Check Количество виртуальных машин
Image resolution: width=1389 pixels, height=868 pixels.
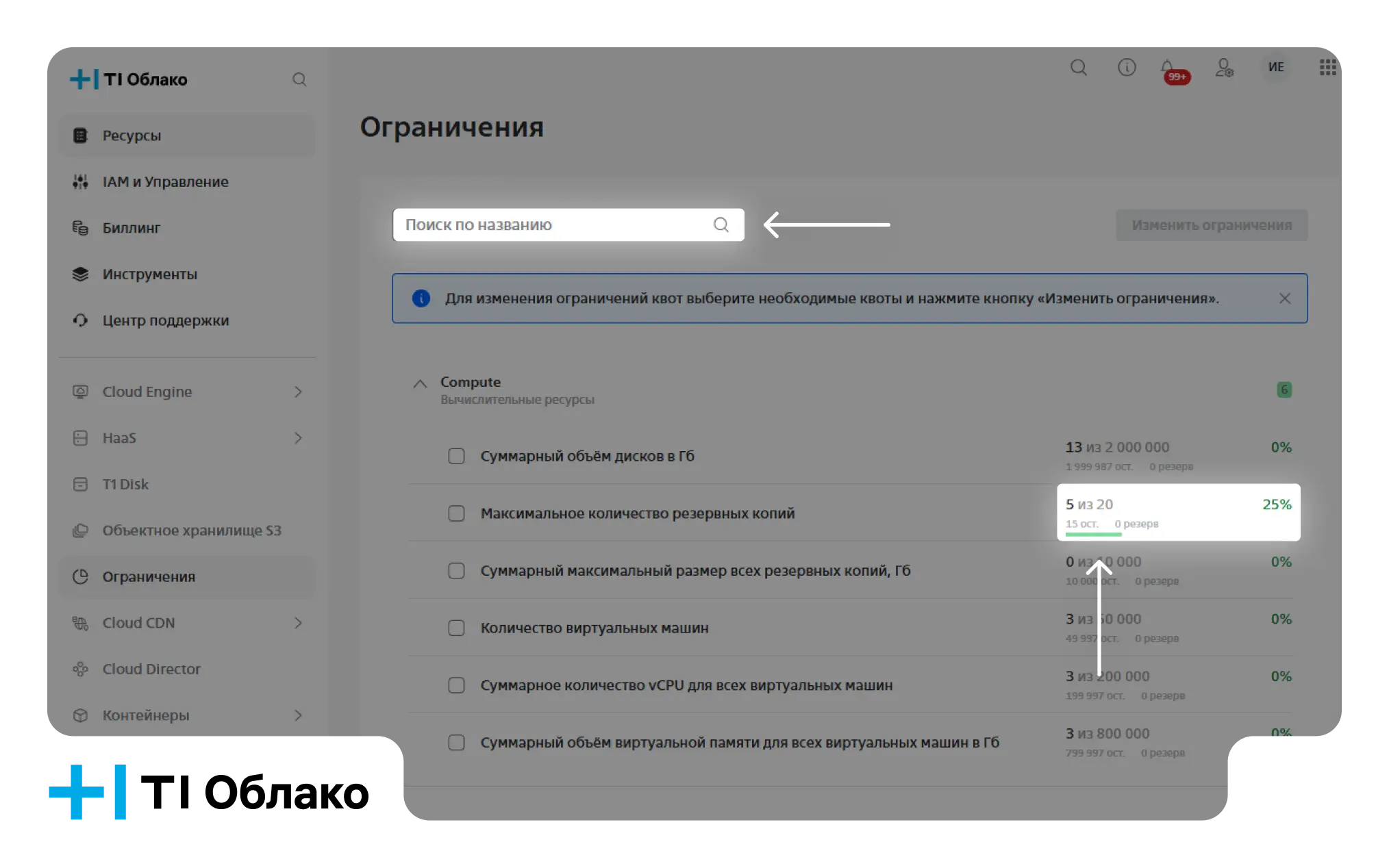point(456,628)
